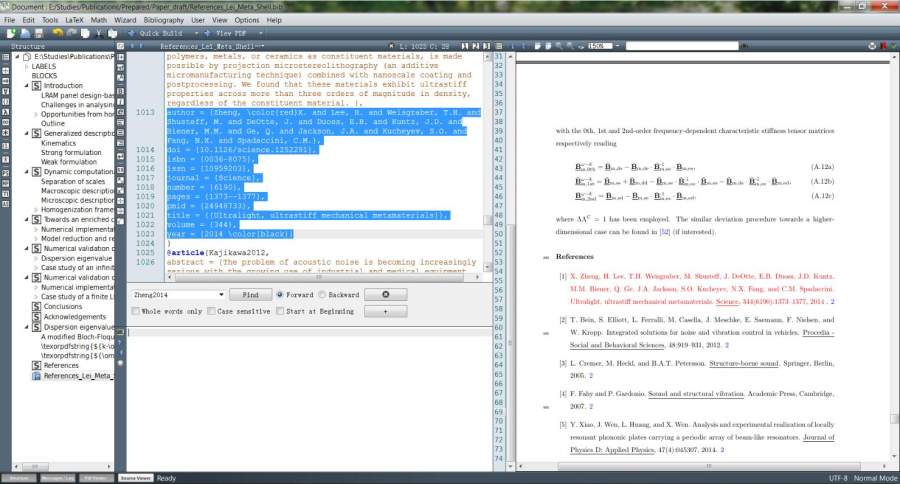Open the Wizard menu
Screen dimensions: 900x484
125,19
